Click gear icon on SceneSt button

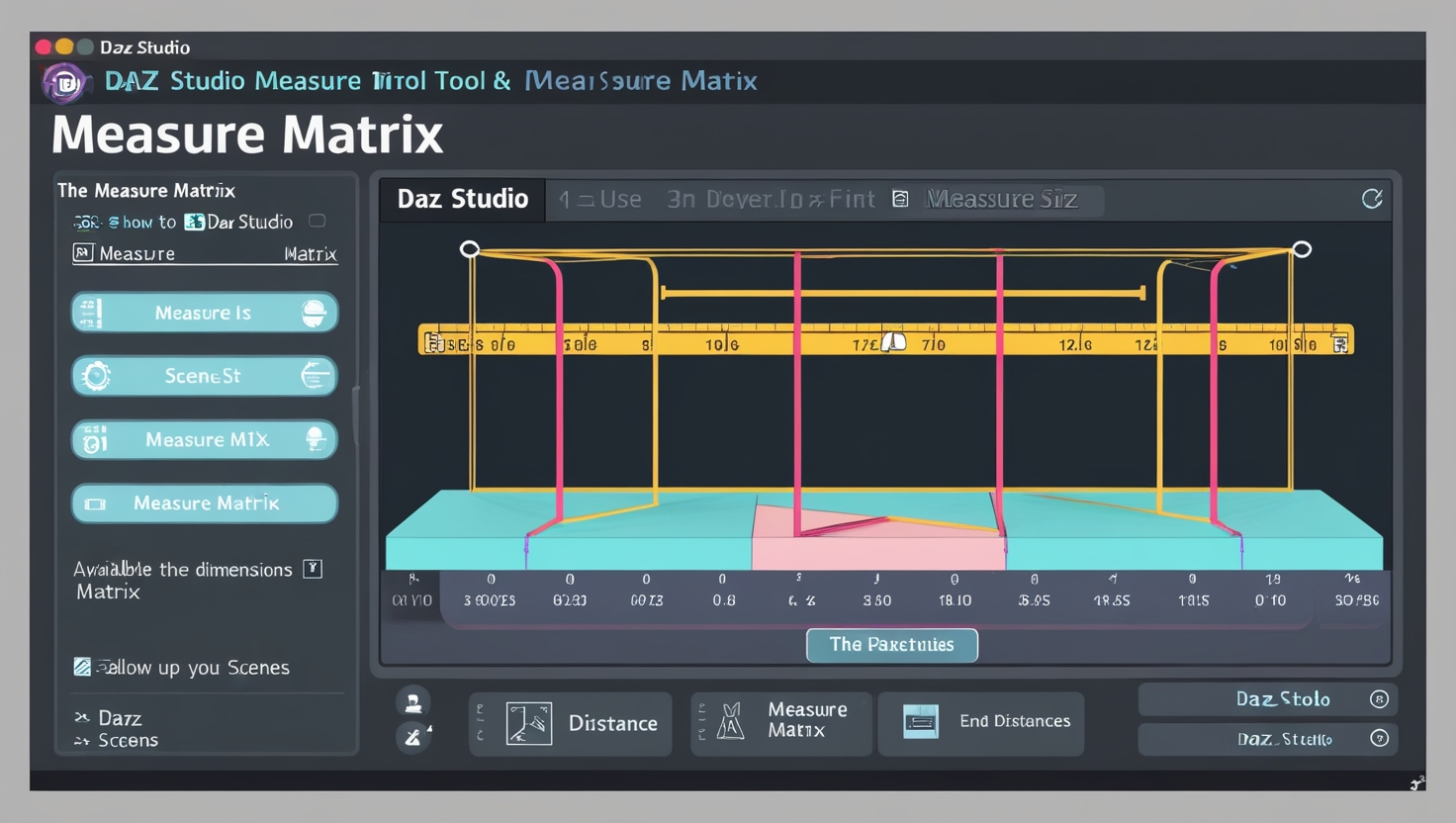tap(96, 376)
